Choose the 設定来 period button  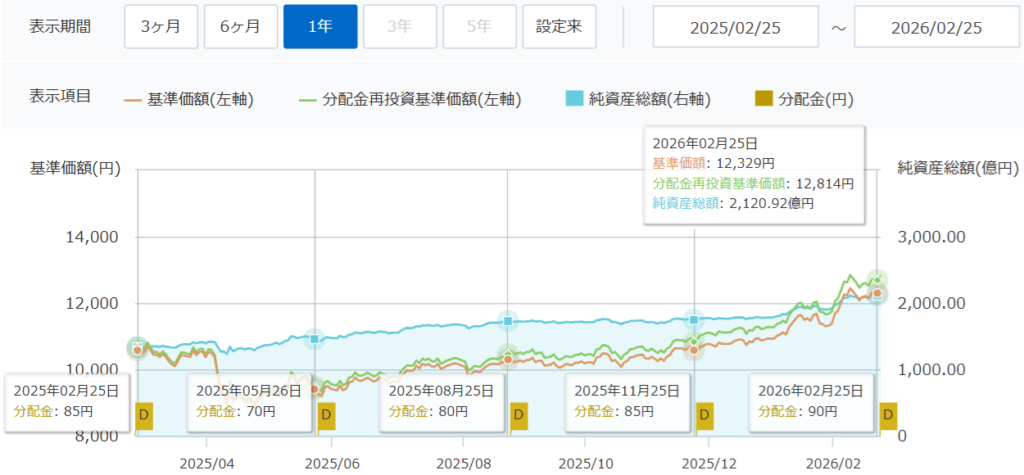[x=559, y=27]
